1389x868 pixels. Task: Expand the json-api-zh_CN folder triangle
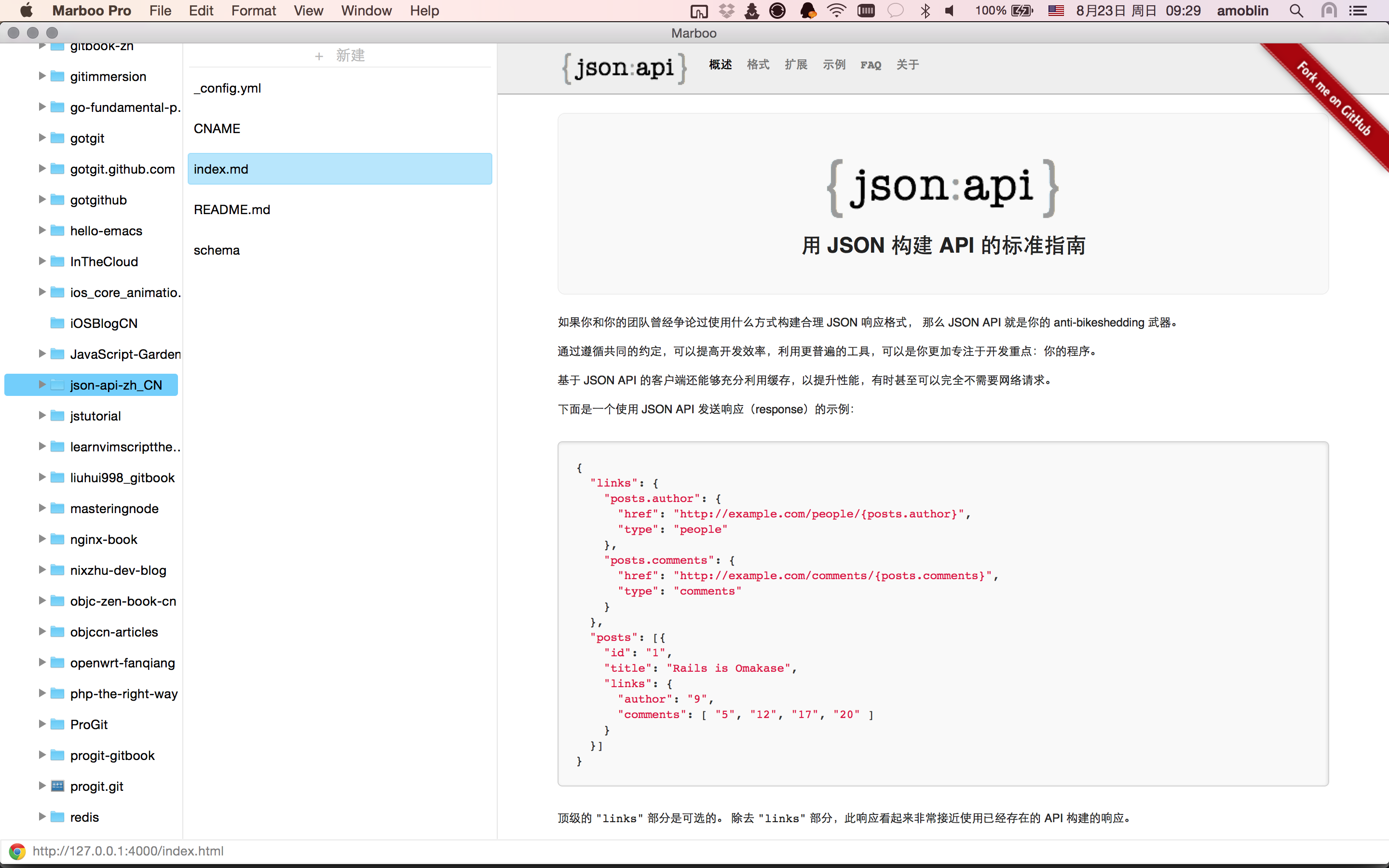pyautogui.click(x=42, y=385)
